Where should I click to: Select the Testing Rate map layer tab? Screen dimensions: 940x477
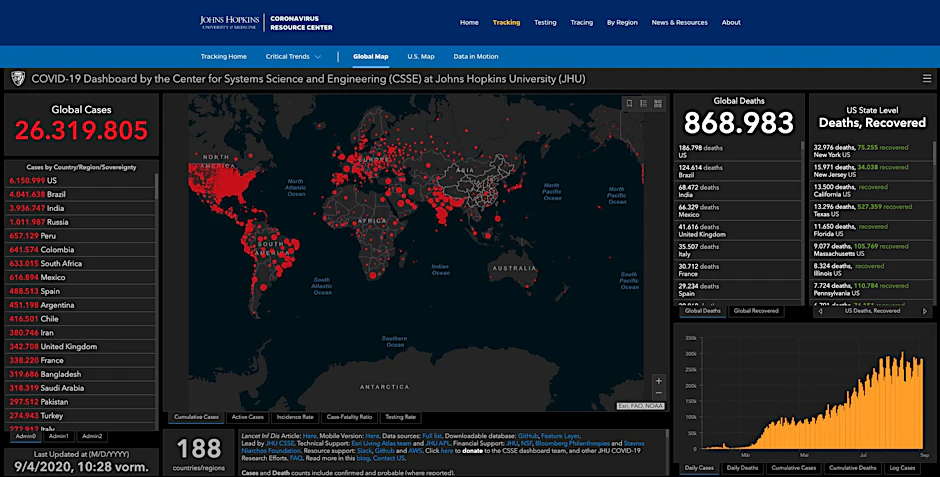pyautogui.click(x=400, y=417)
